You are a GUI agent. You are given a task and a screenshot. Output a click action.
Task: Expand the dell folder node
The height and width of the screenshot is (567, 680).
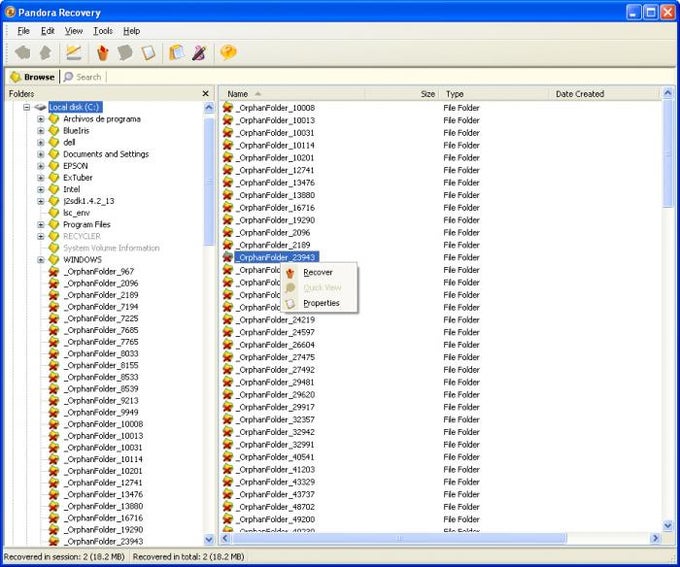pyautogui.click(x=41, y=142)
